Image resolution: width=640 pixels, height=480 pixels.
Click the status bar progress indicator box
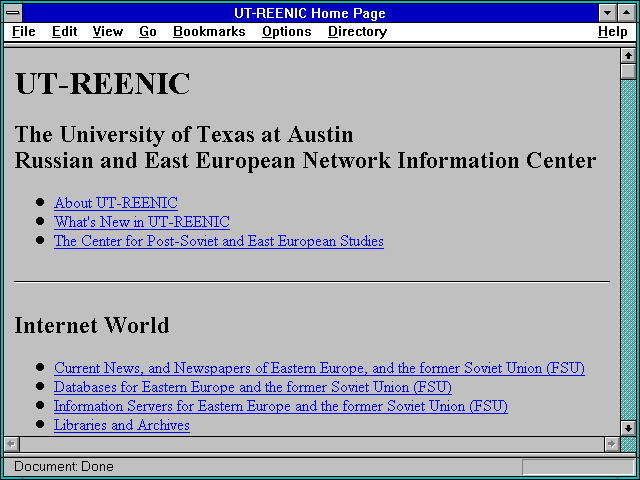pyautogui.click(x=578, y=467)
